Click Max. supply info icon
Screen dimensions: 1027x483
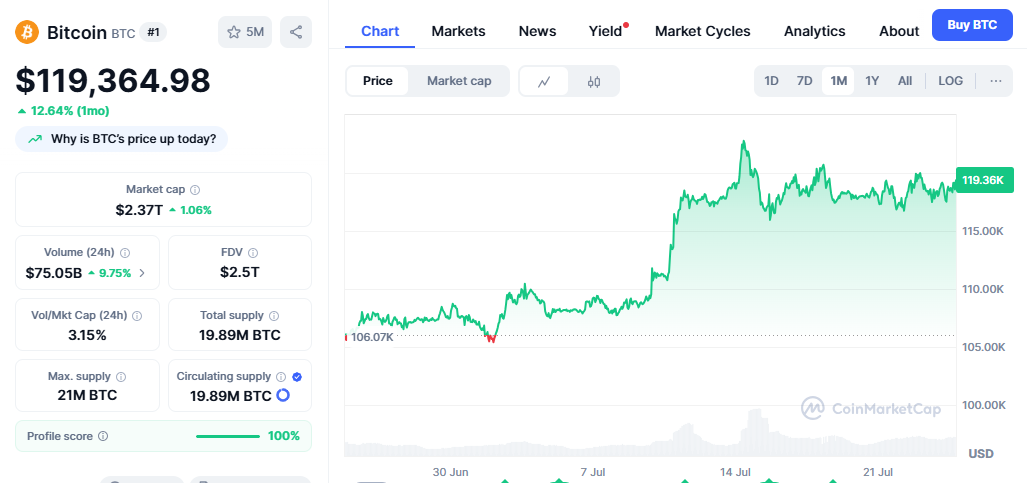click(121, 377)
